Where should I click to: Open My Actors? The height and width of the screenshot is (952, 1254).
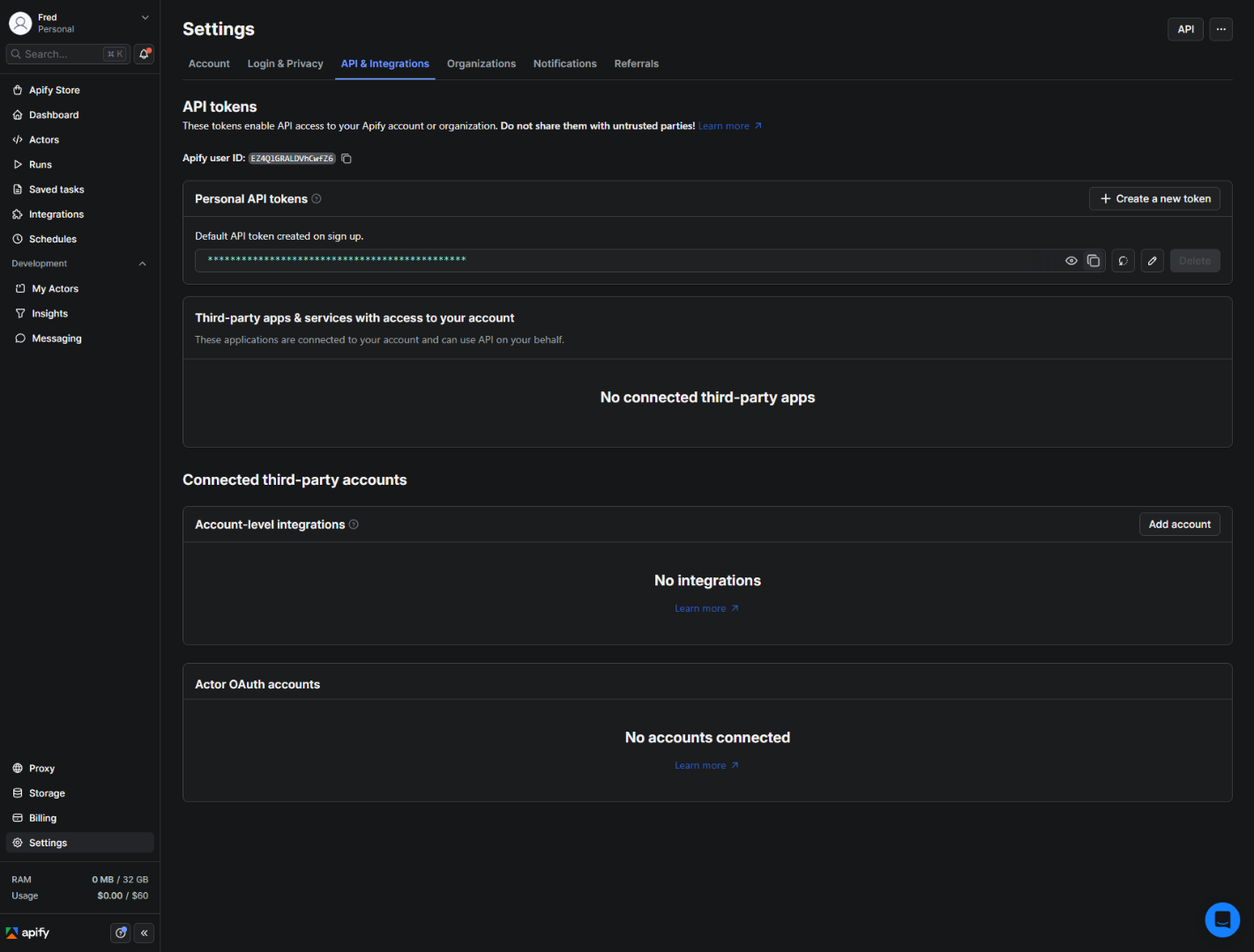[80, 288]
